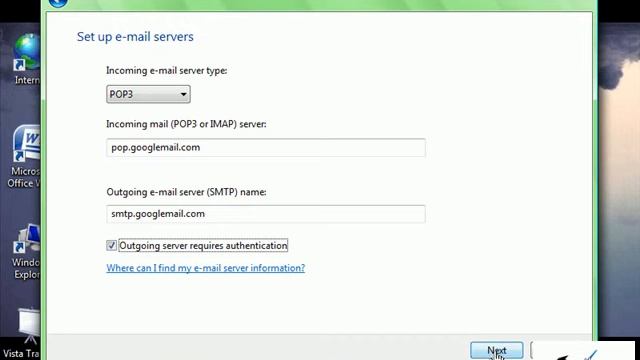The height and width of the screenshot is (360, 640).
Task: Toggle Outgoing server requires authentication checkbox
Action: point(111,245)
